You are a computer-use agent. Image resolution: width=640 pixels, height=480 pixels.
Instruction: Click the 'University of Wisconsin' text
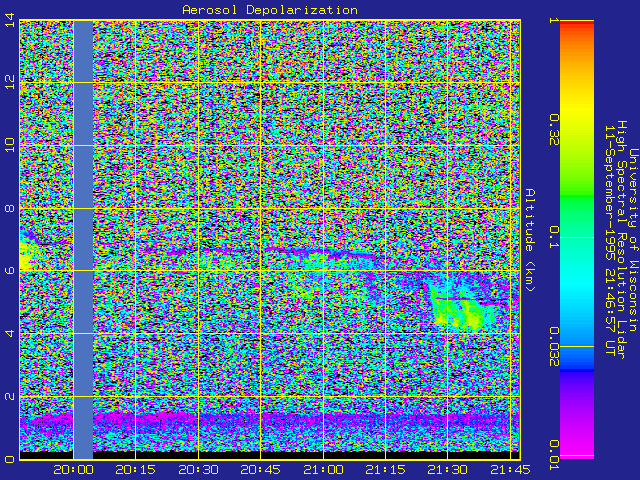coord(633,240)
